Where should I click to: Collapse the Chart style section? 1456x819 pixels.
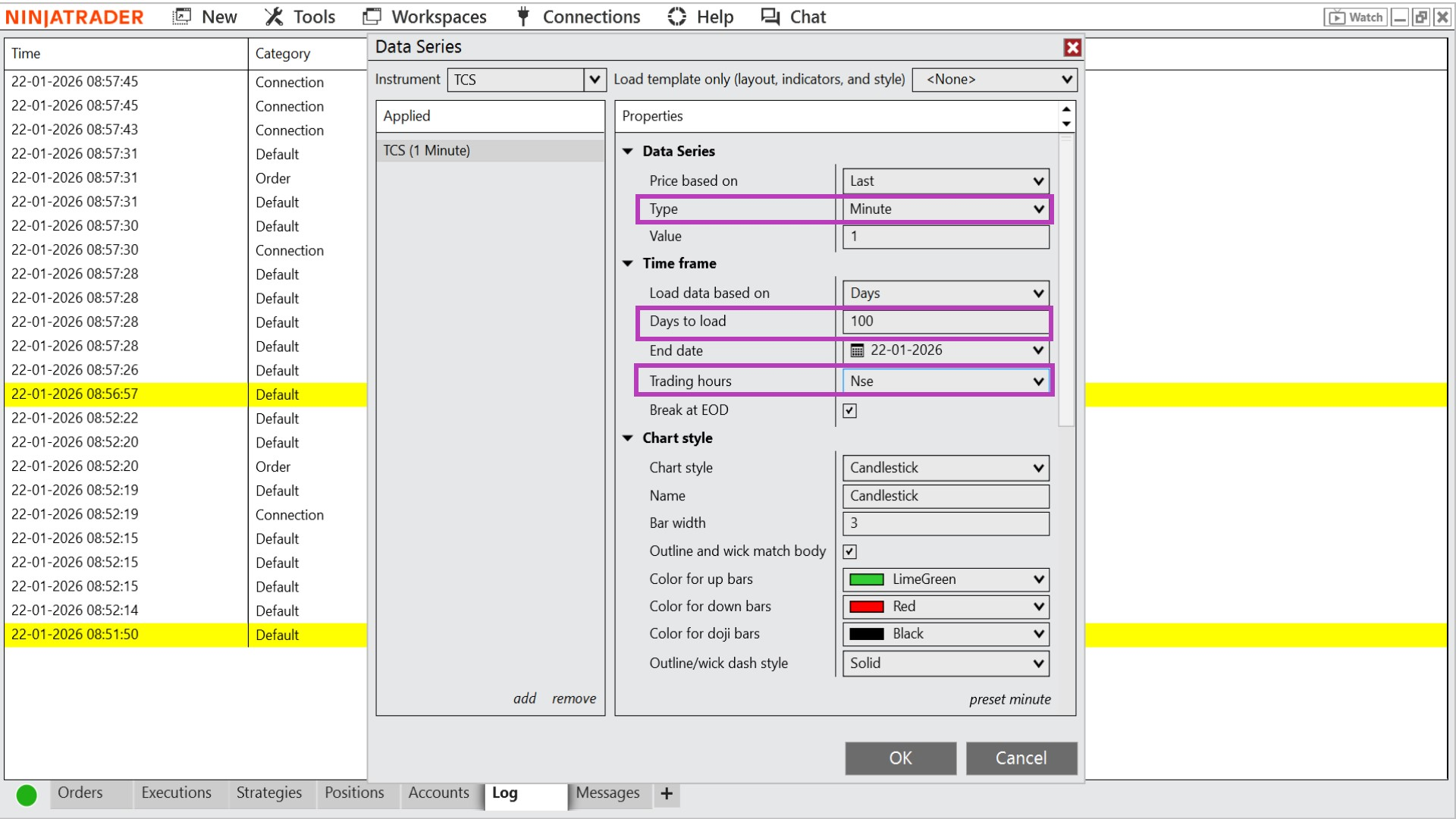point(628,438)
